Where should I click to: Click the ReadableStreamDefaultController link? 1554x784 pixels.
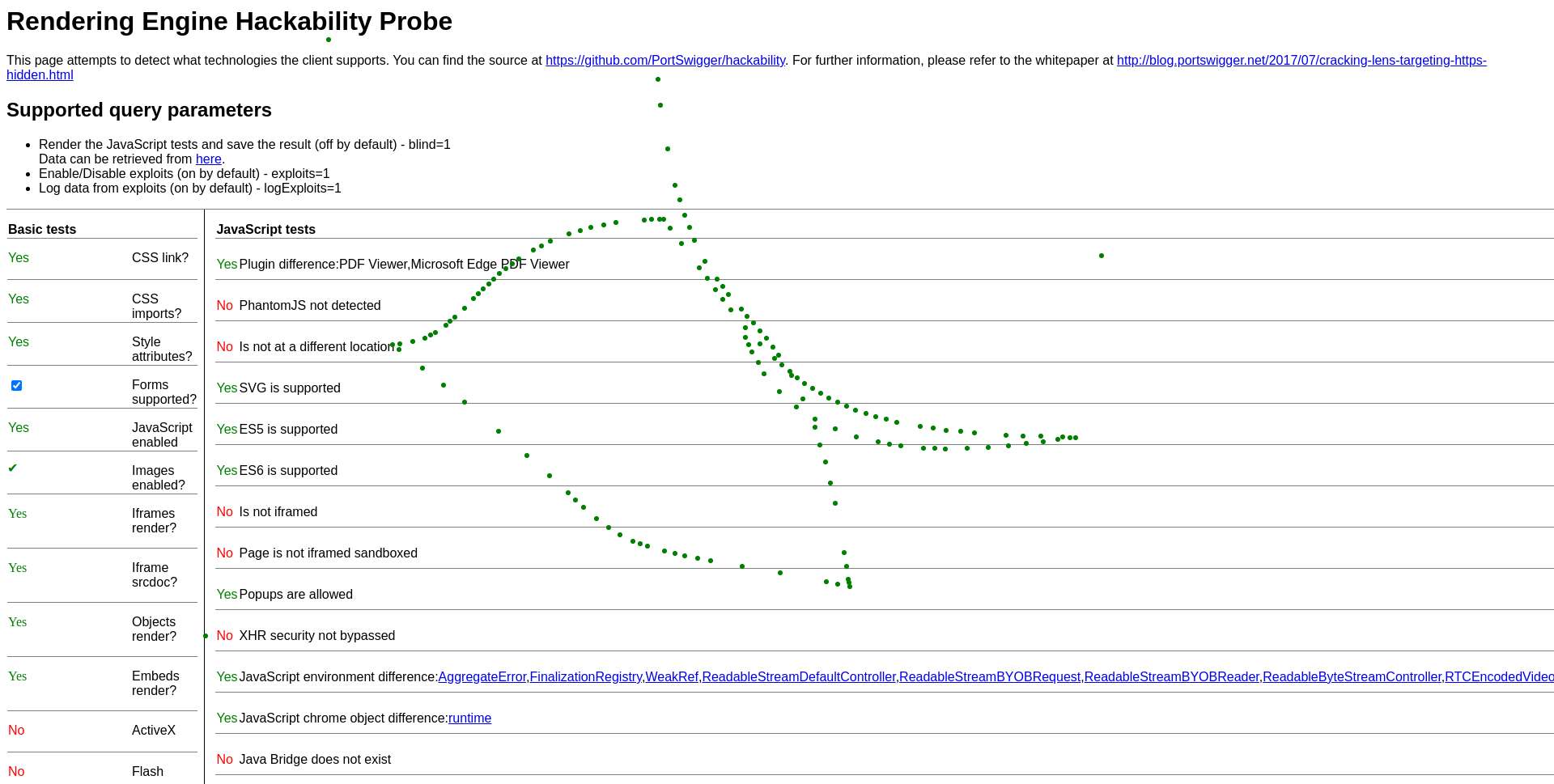(798, 677)
